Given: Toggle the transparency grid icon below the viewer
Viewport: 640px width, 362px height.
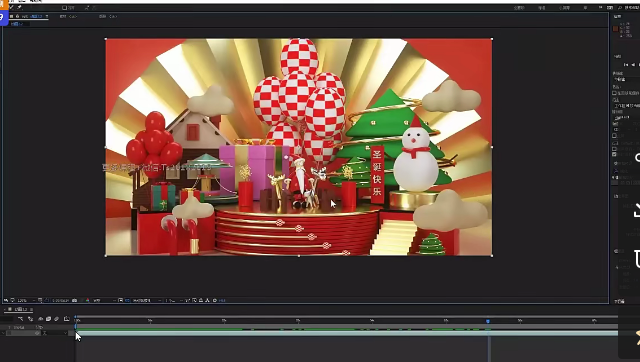Looking at the screenshot, I should pos(127,300).
